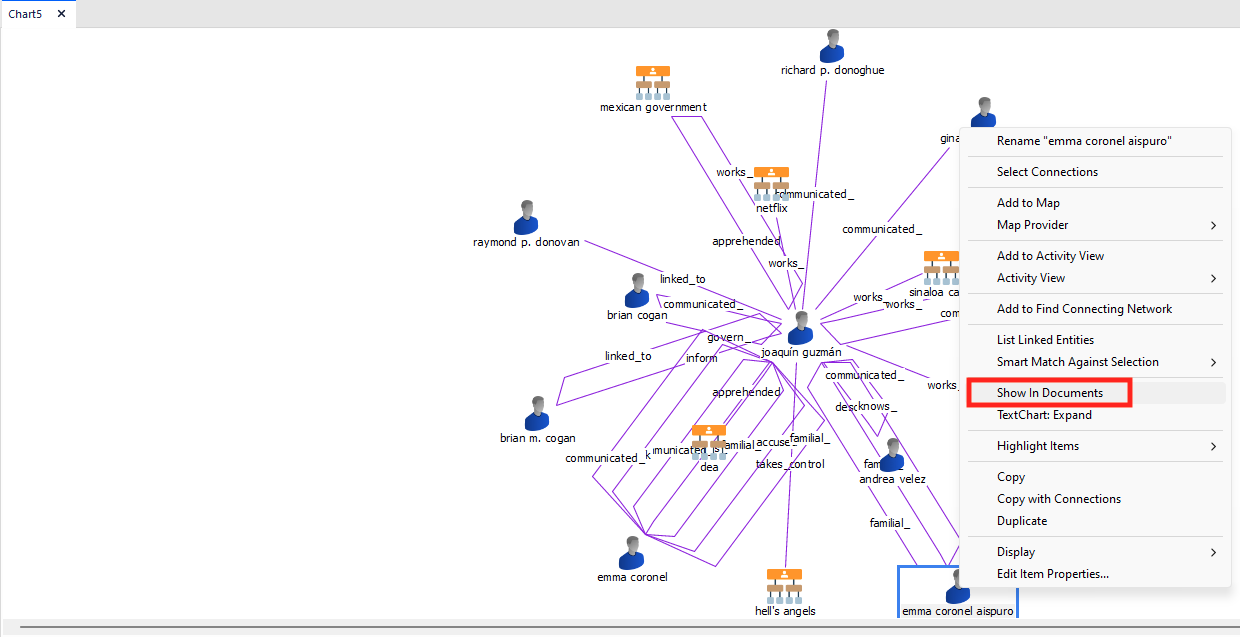Viewport: 1240px width, 637px height.
Task: Select the joaquín guzmán person icon
Action: [x=800, y=328]
